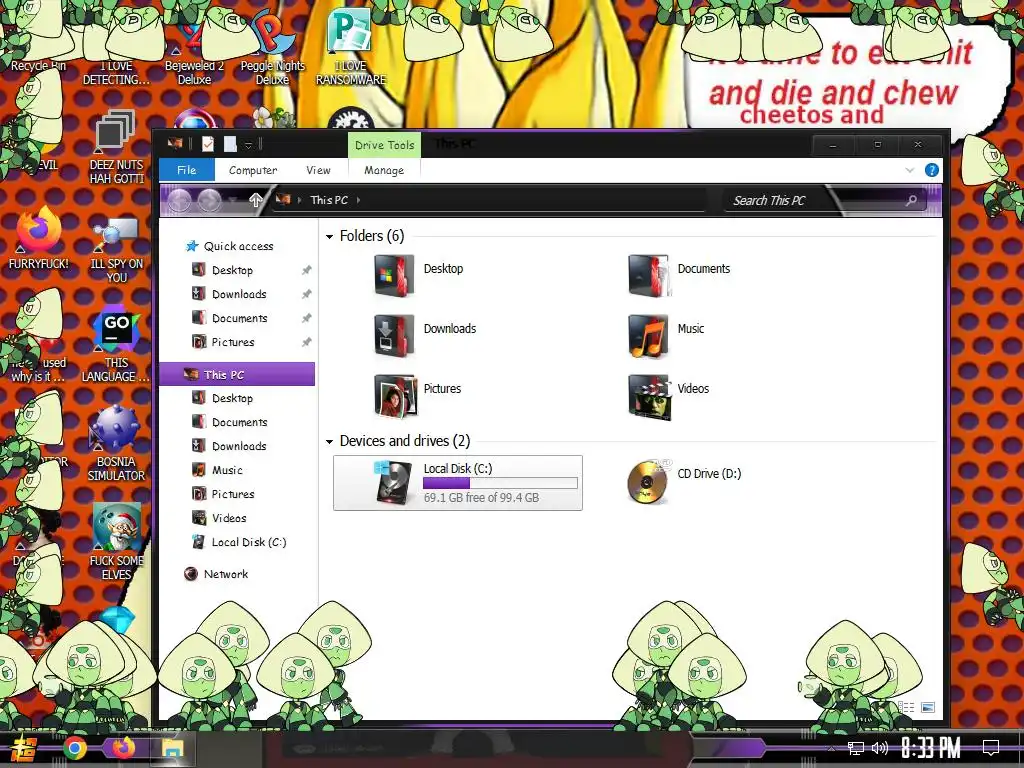
Task: Open the Music folder in Folders section
Action: 666,336
